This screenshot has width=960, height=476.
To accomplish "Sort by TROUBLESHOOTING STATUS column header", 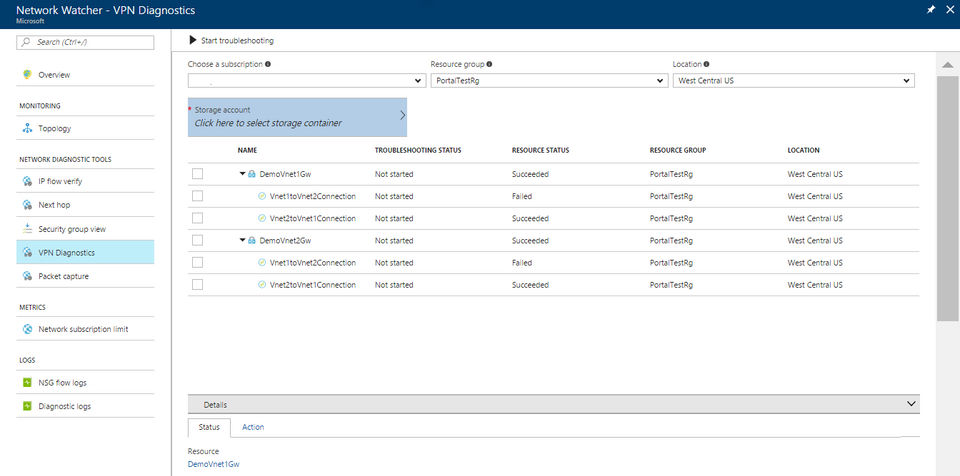I will click(x=418, y=150).
